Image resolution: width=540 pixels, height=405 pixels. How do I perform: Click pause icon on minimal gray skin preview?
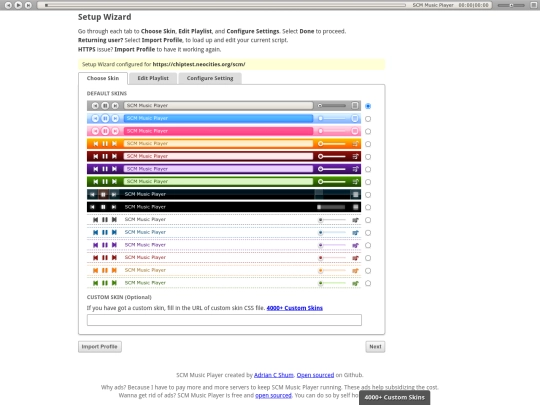point(105,220)
